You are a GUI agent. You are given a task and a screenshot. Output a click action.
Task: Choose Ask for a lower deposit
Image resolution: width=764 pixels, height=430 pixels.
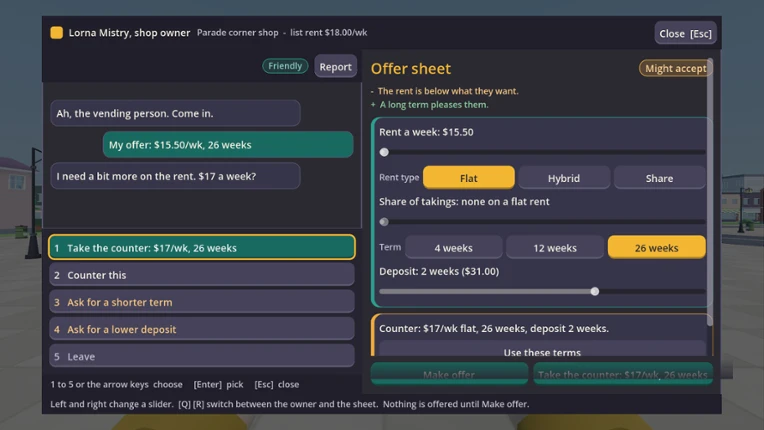pos(202,329)
